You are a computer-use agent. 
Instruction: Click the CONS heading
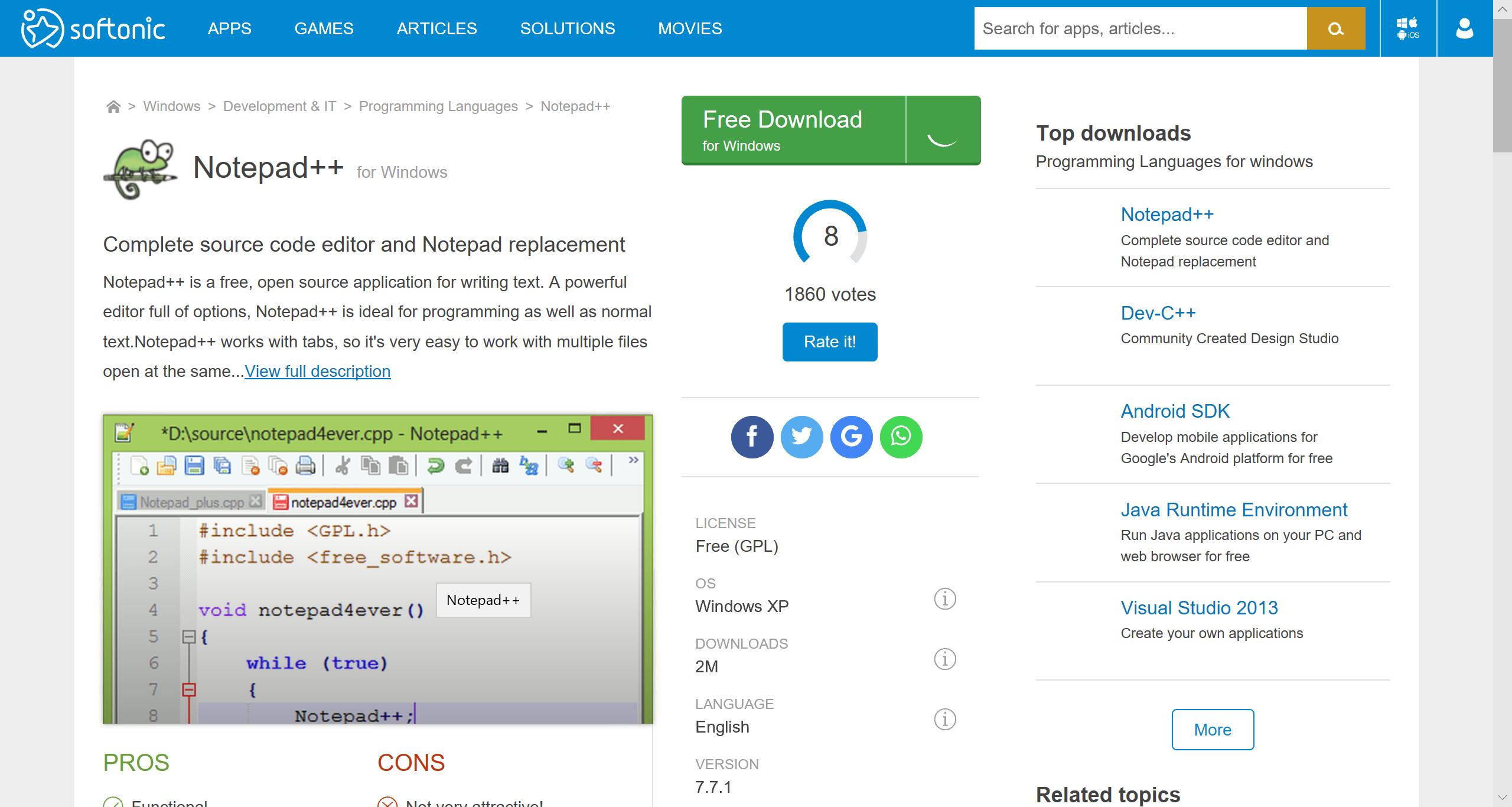point(411,763)
